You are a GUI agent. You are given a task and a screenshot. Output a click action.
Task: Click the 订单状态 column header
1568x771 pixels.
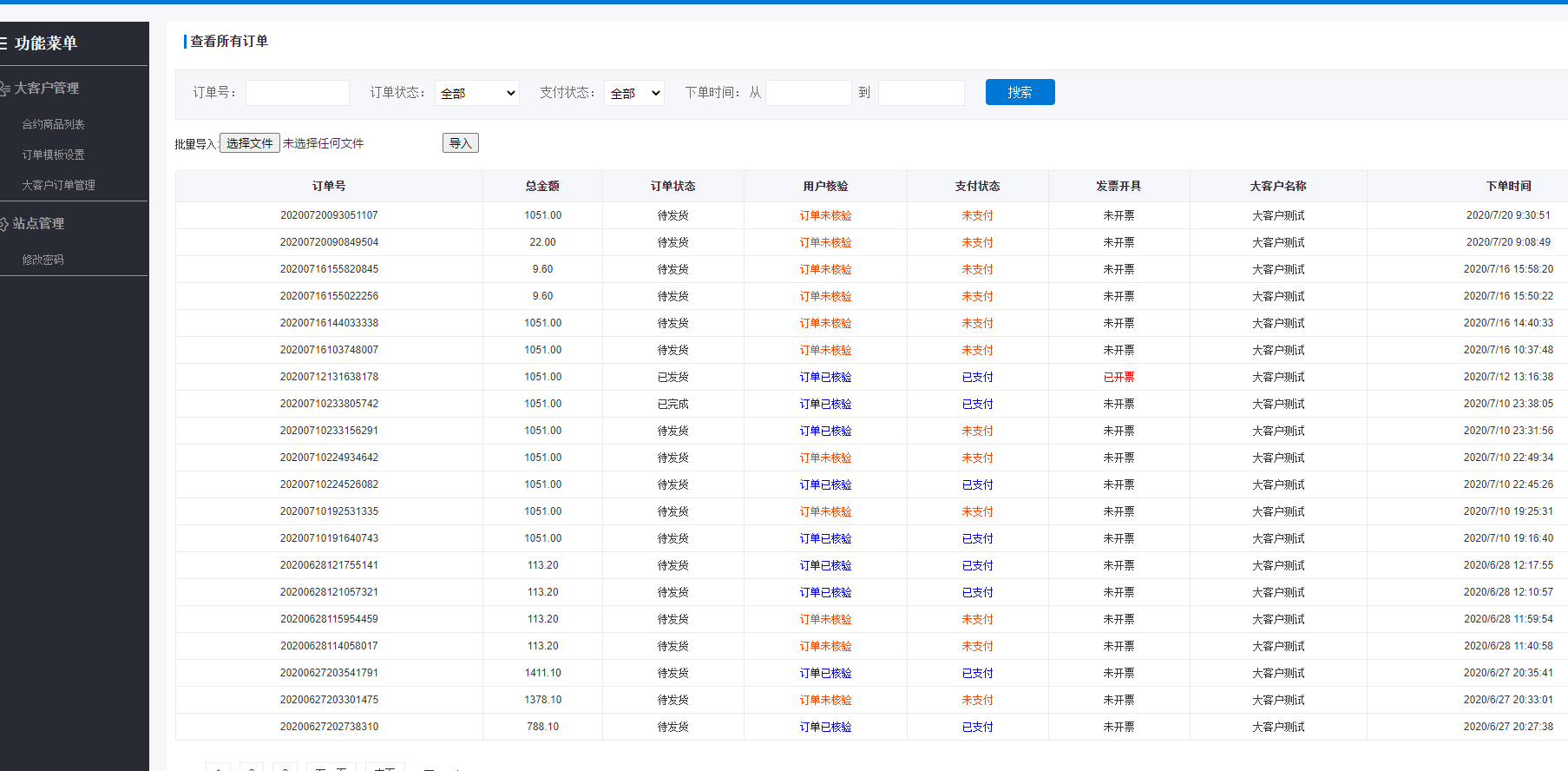[673, 187]
